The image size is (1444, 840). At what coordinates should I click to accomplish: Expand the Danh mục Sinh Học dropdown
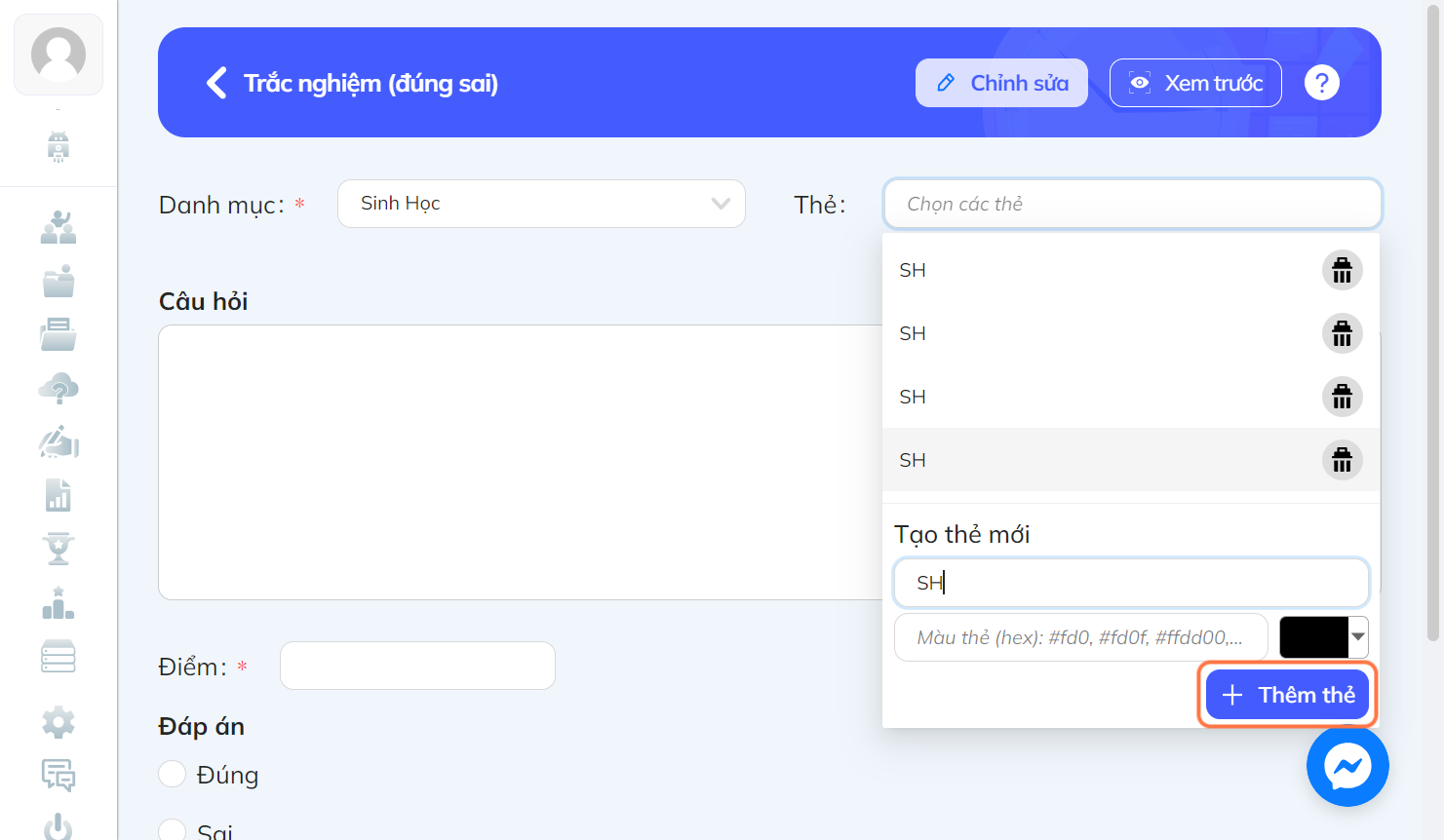pyautogui.click(x=541, y=204)
